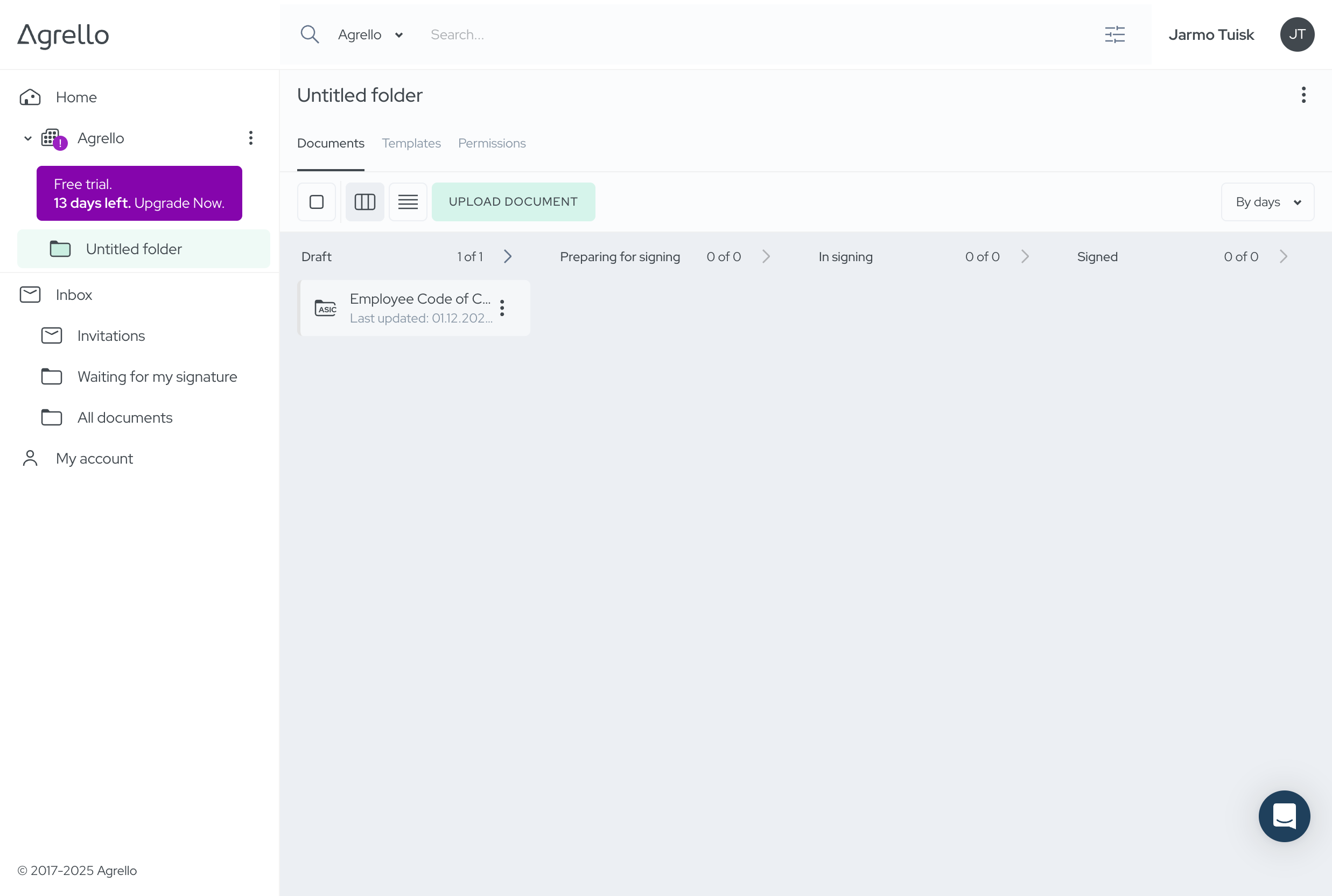Viewport: 1332px width, 896px height.
Task: Click the All documents folder icon
Action: point(51,418)
